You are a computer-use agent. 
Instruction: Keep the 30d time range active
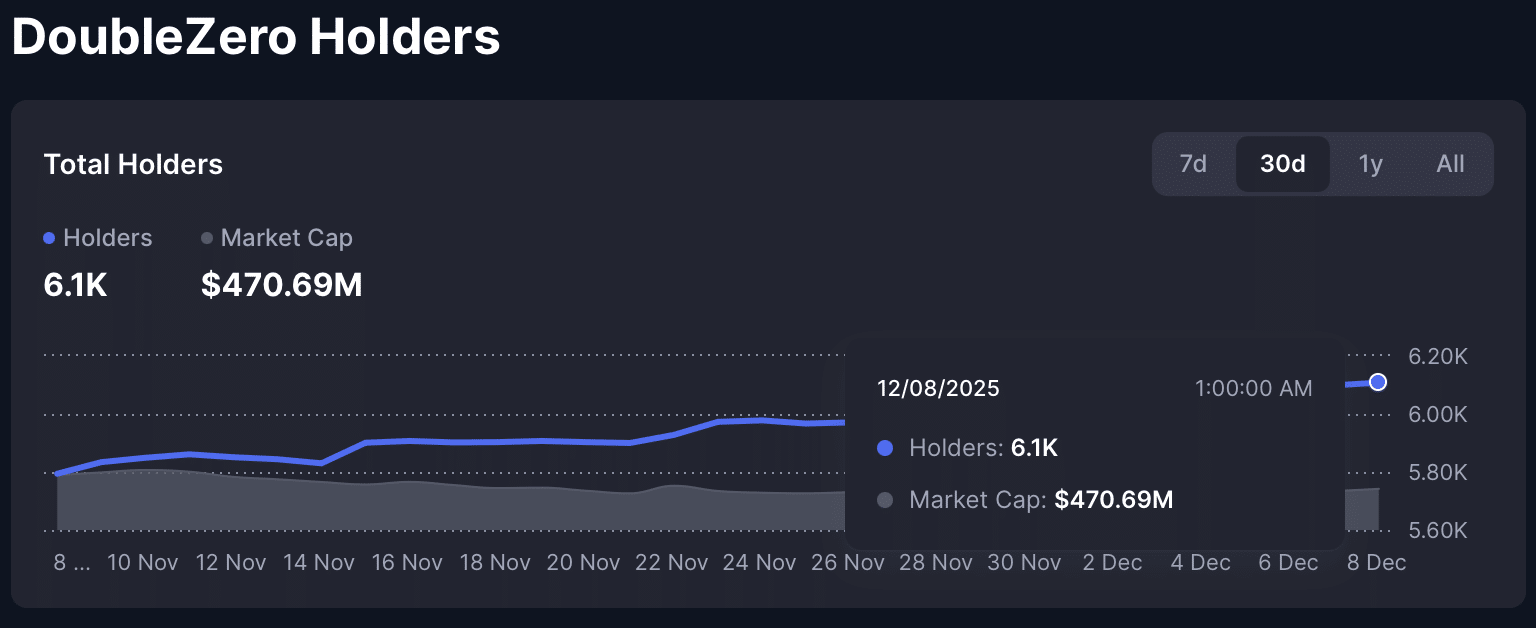pyautogui.click(x=1283, y=163)
